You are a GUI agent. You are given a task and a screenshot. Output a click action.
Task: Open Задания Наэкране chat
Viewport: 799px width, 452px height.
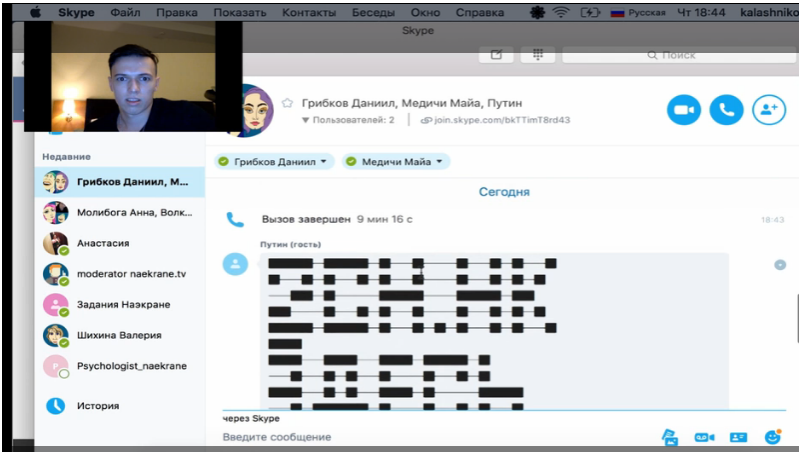point(120,304)
